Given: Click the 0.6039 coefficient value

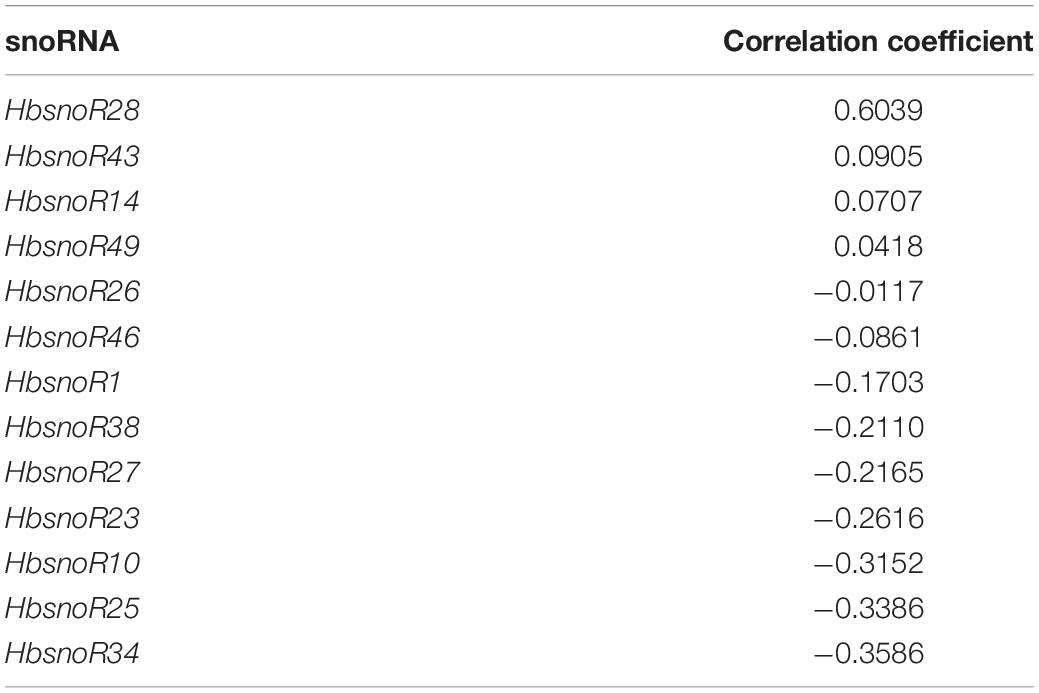Looking at the screenshot, I should [x=878, y=111].
